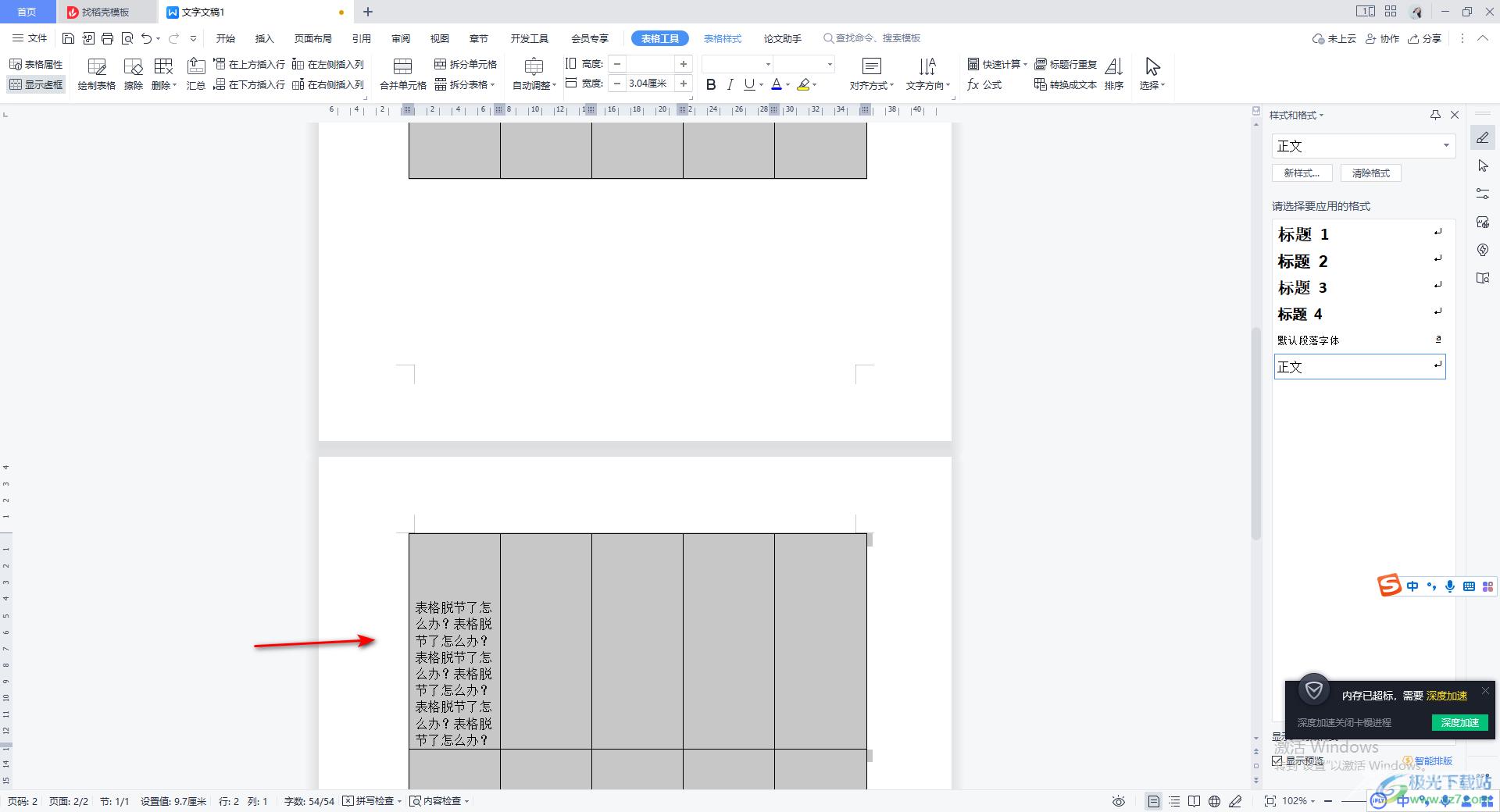
Task: Click the 汇总 summary icon
Action: (x=196, y=74)
